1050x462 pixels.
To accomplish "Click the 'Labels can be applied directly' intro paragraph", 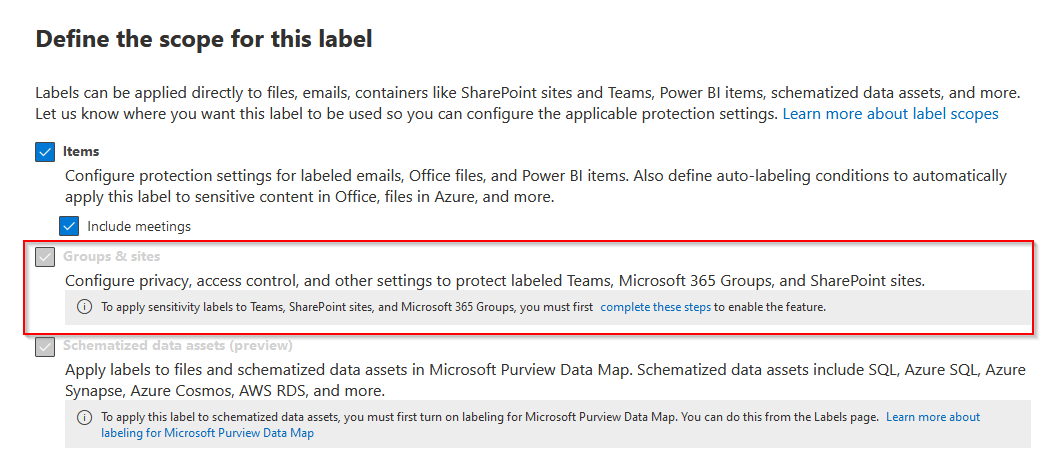I will click(527, 92).
